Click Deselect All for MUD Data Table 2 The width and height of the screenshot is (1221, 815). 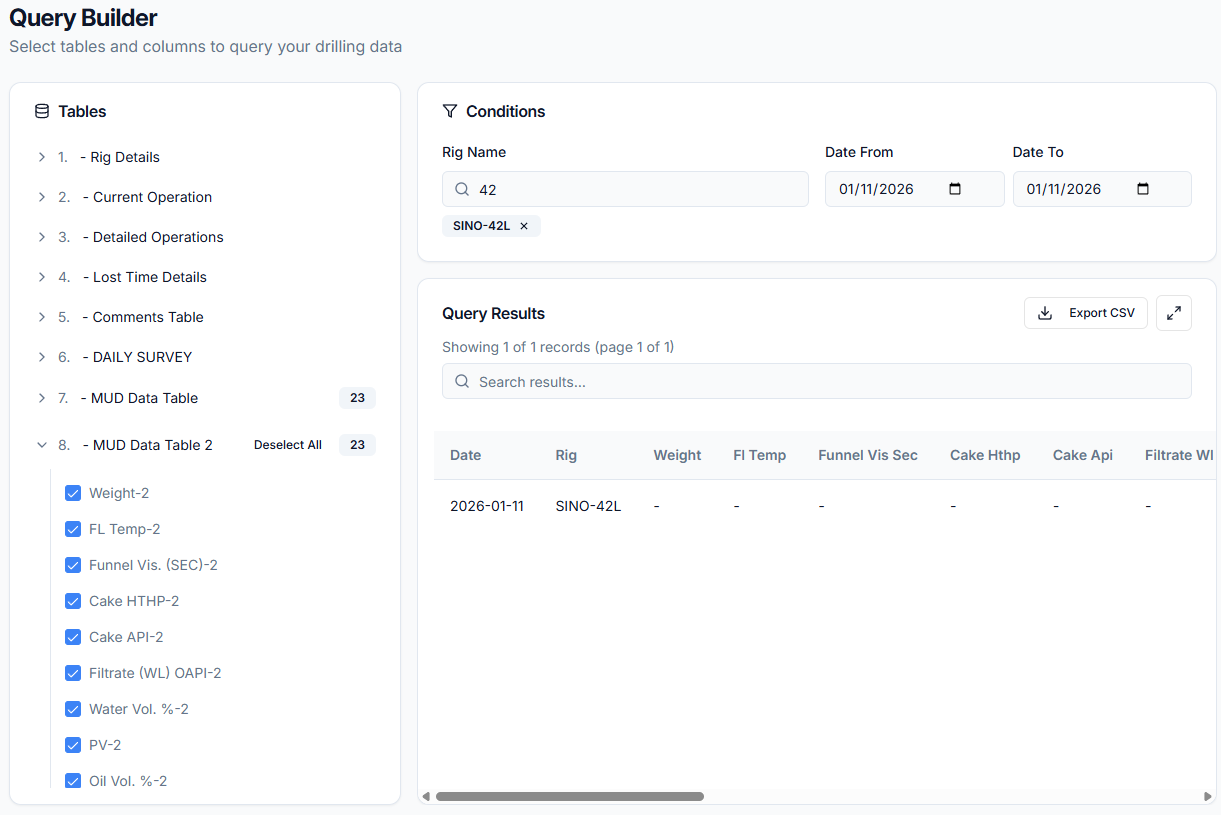288,445
